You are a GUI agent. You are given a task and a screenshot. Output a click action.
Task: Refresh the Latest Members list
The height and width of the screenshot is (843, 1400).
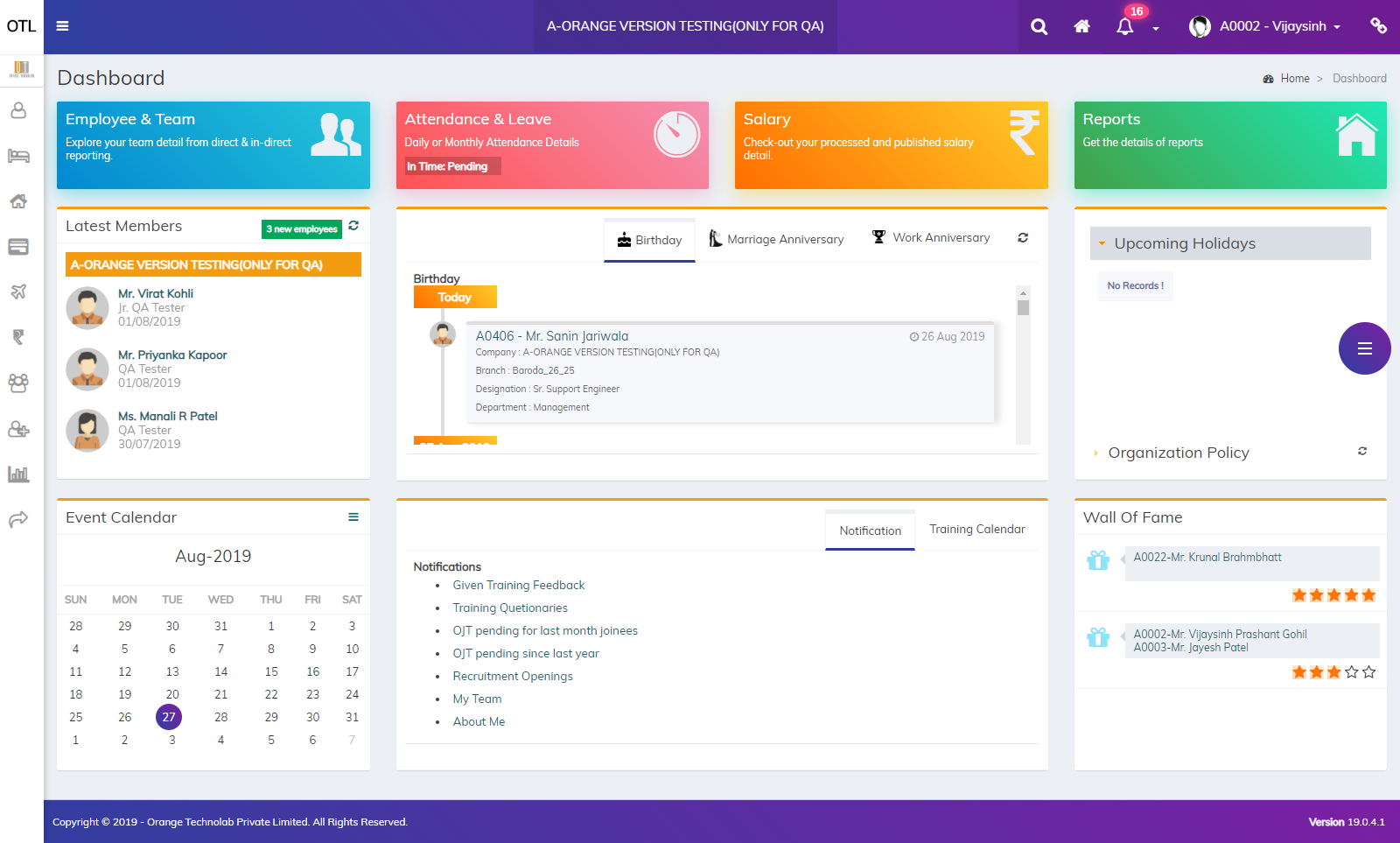tap(353, 226)
